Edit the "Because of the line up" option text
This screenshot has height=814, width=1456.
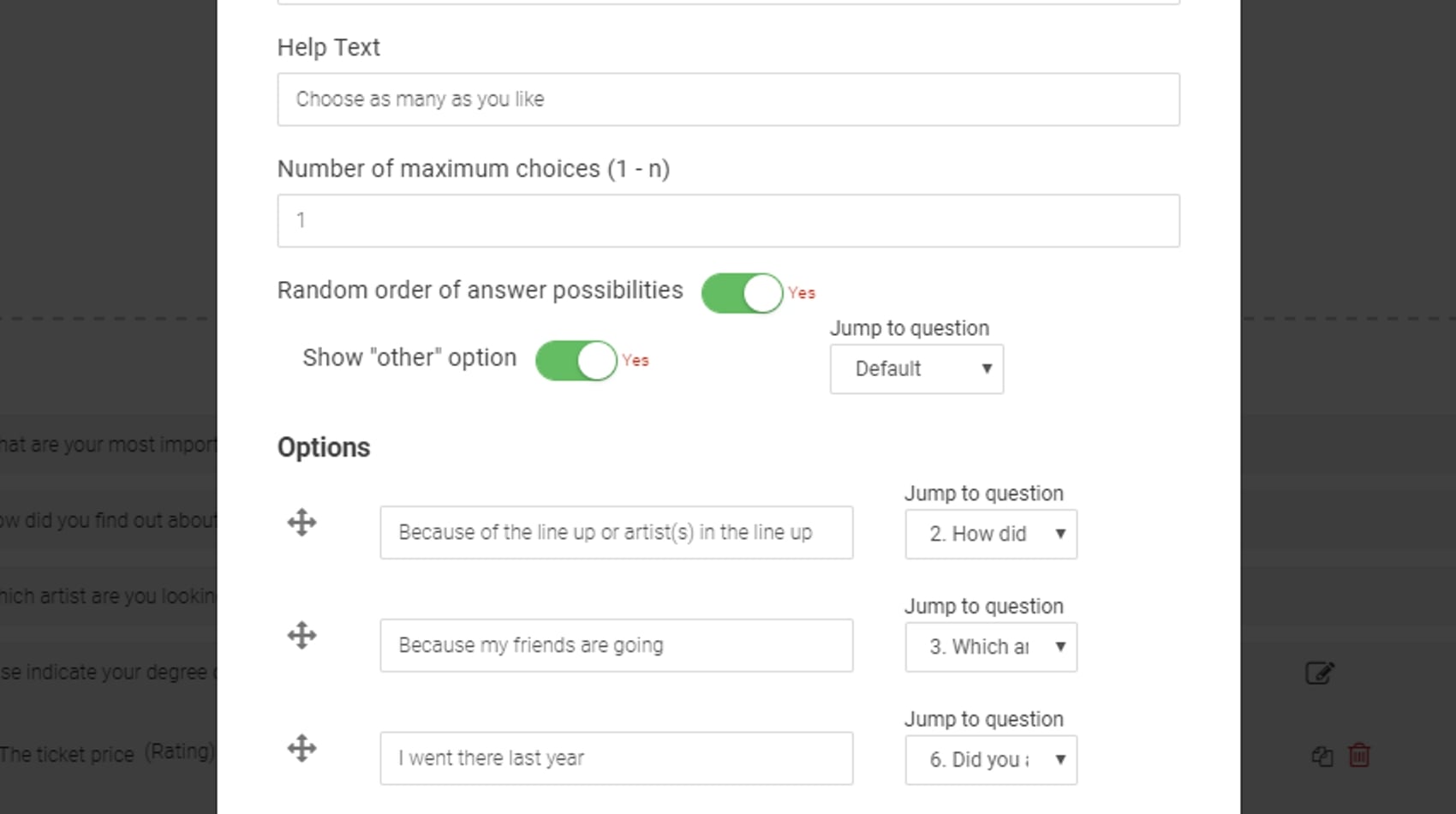click(x=616, y=533)
